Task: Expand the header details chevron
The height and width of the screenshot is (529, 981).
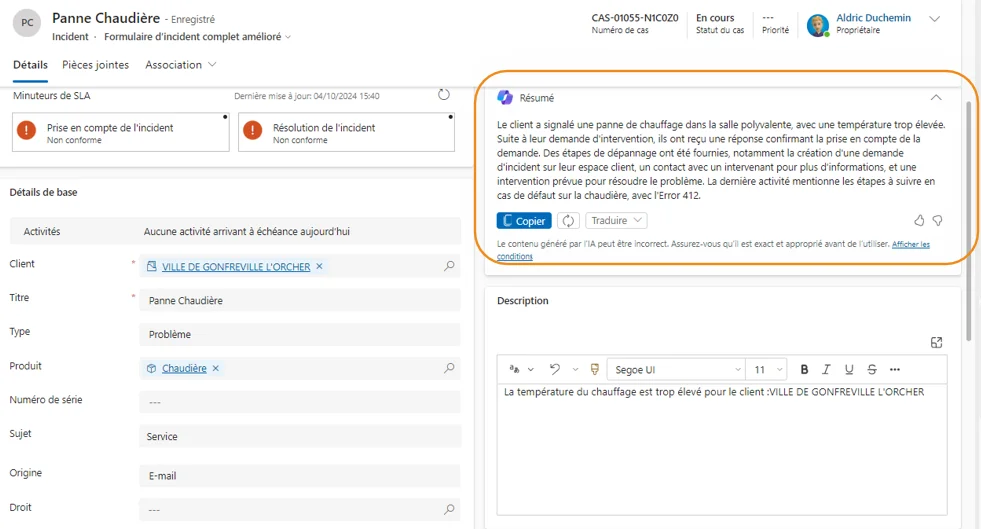Action: (934, 19)
